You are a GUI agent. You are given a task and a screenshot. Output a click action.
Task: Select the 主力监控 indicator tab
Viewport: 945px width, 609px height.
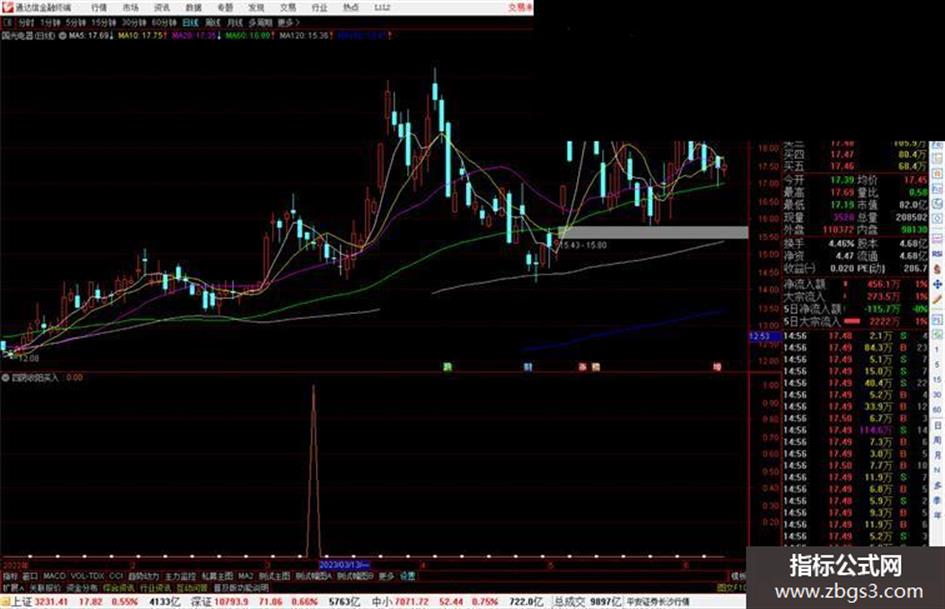pyautogui.click(x=180, y=576)
